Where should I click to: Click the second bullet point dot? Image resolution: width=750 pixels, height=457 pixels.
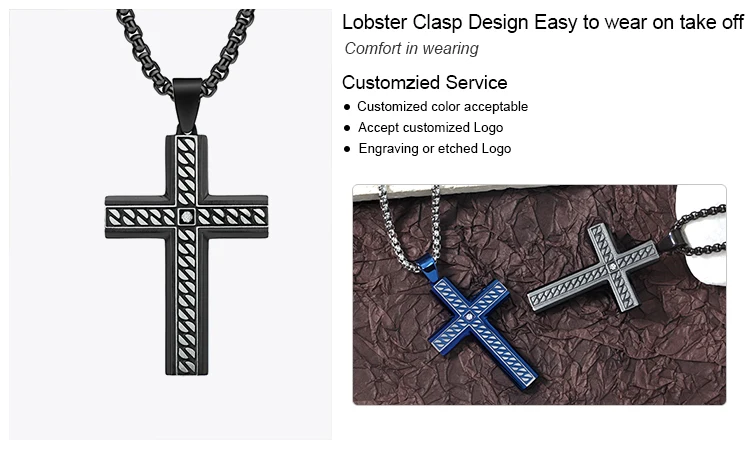tap(347, 128)
